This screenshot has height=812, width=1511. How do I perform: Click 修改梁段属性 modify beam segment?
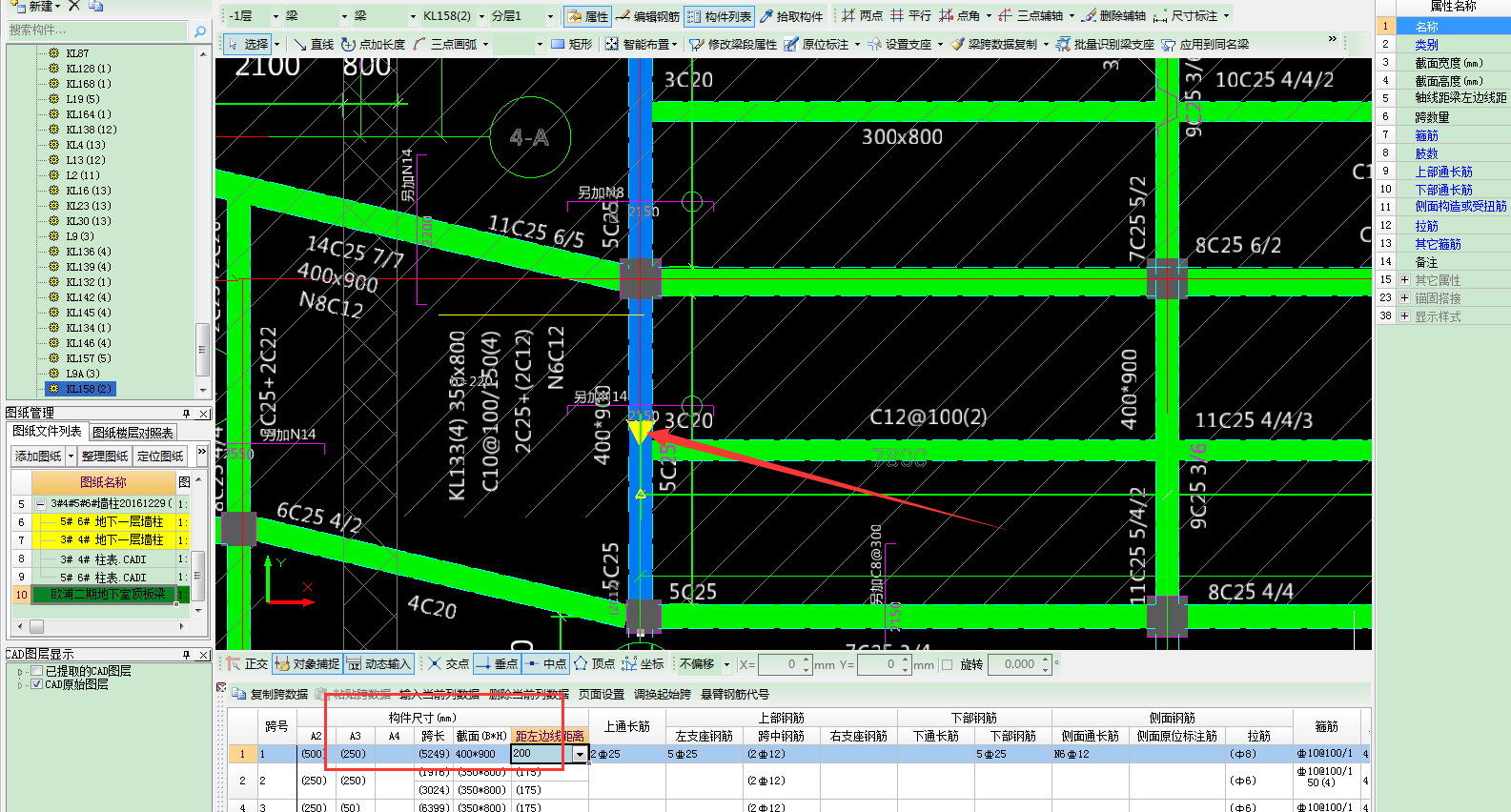click(733, 44)
